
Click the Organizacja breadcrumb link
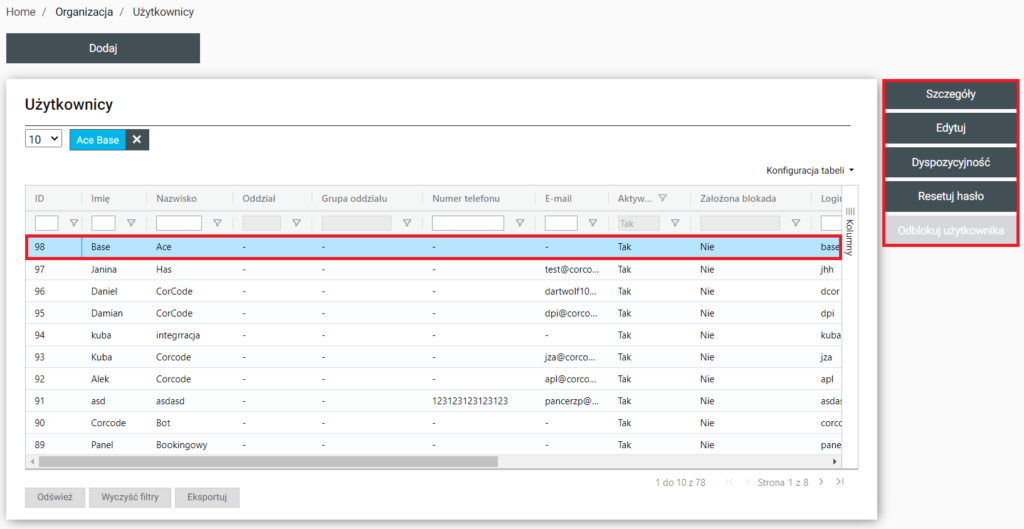click(83, 12)
